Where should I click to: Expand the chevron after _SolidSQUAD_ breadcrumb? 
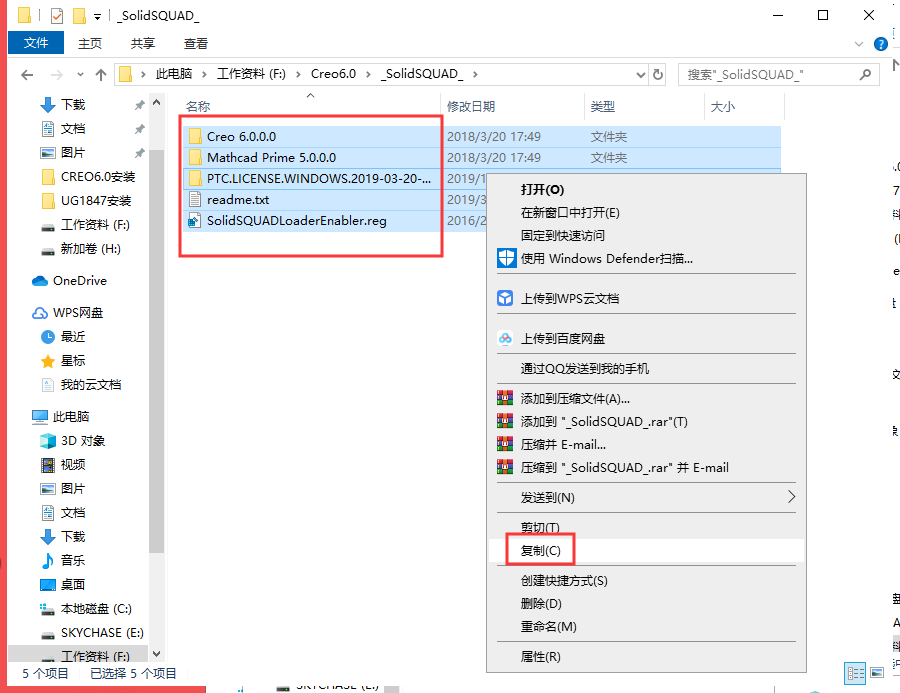[475, 74]
